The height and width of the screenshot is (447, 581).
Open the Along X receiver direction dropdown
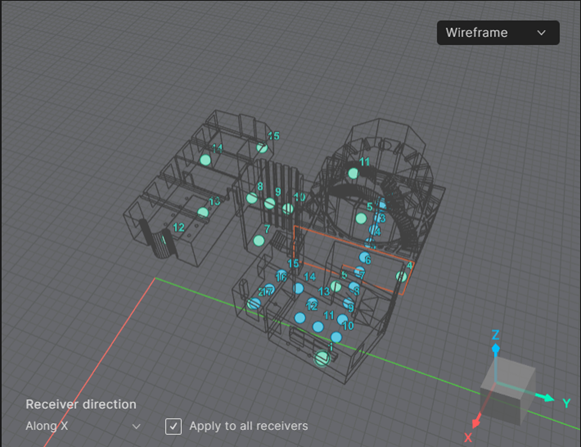tap(83, 426)
